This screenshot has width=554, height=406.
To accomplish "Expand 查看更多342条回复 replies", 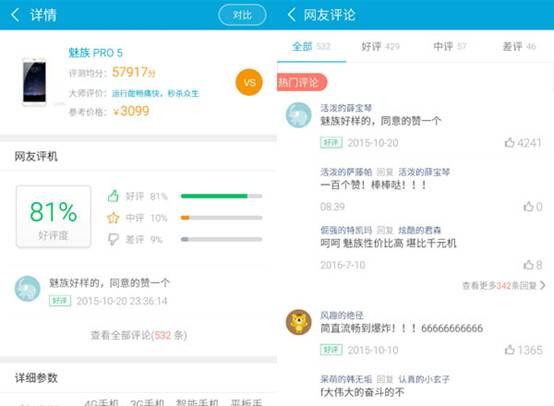I will coord(503,285).
